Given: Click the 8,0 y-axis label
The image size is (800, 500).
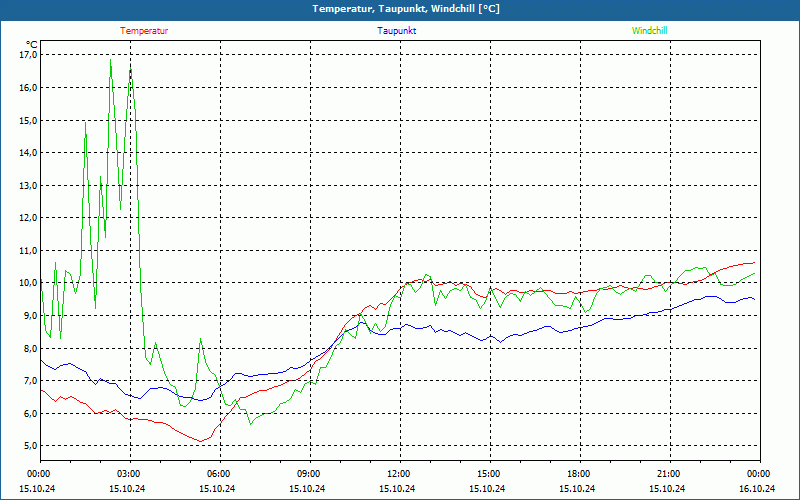Looking at the screenshot, I should [x=31, y=348].
